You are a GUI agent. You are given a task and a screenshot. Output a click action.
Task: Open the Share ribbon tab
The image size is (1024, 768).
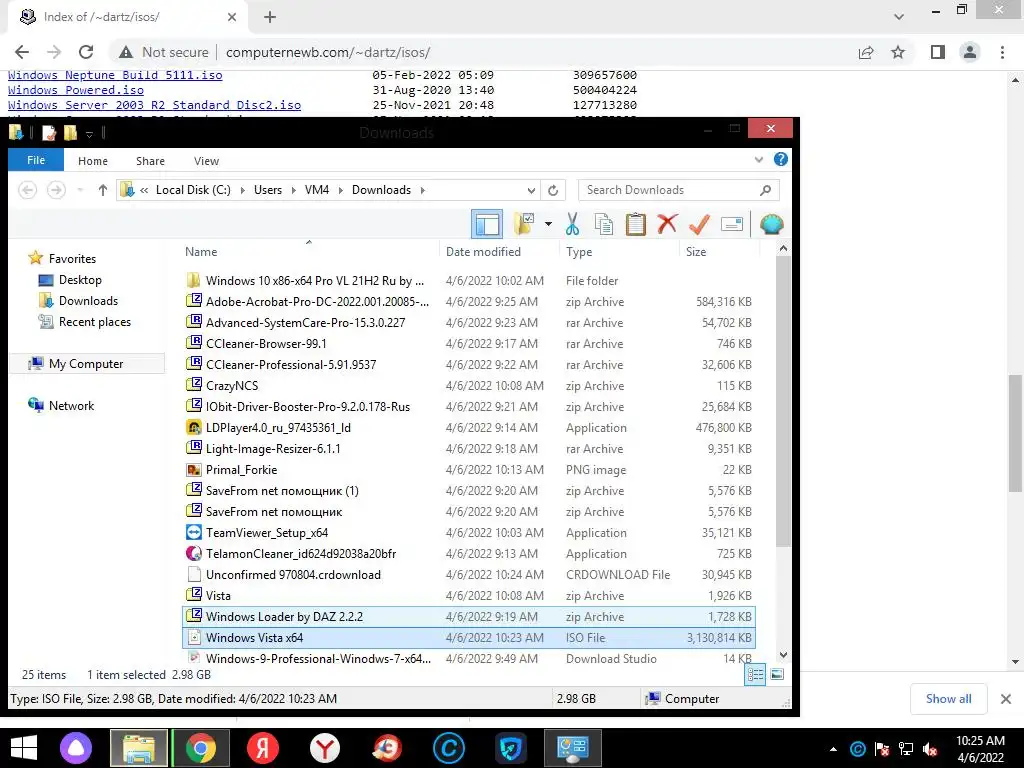click(150, 161)
